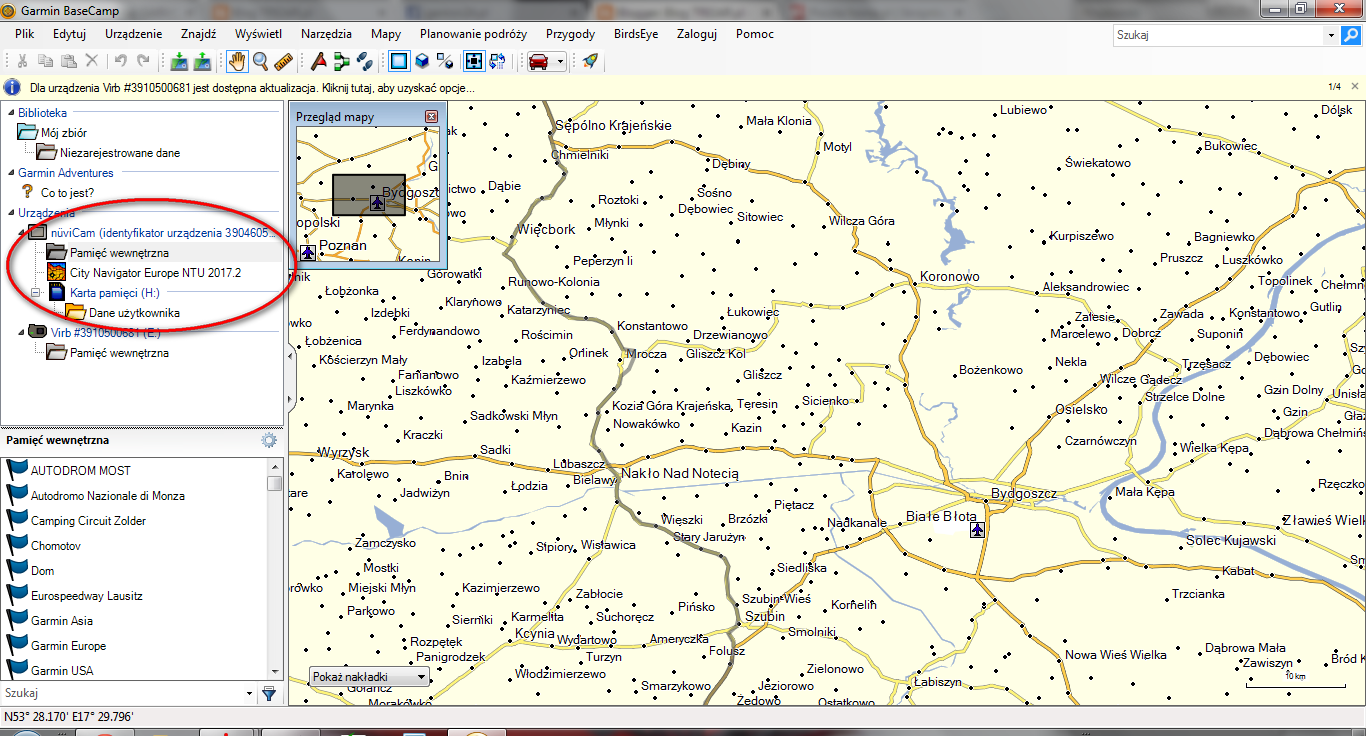This screenshot has height=736, width=1366.
Task: Open the Plik menu
Action: pyautogui.click(x=25, y=34)
